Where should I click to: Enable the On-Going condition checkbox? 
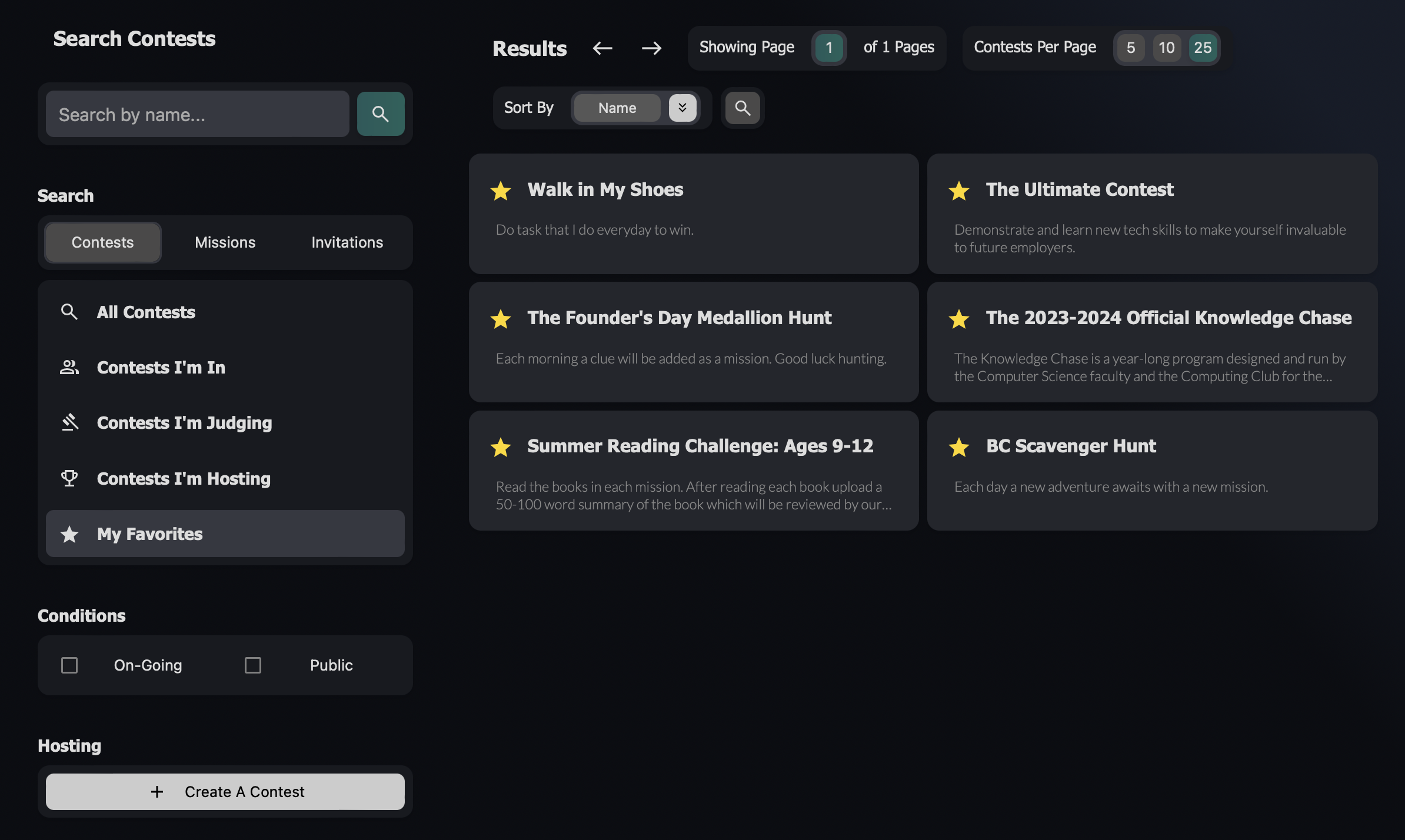[x=69, y=665]
